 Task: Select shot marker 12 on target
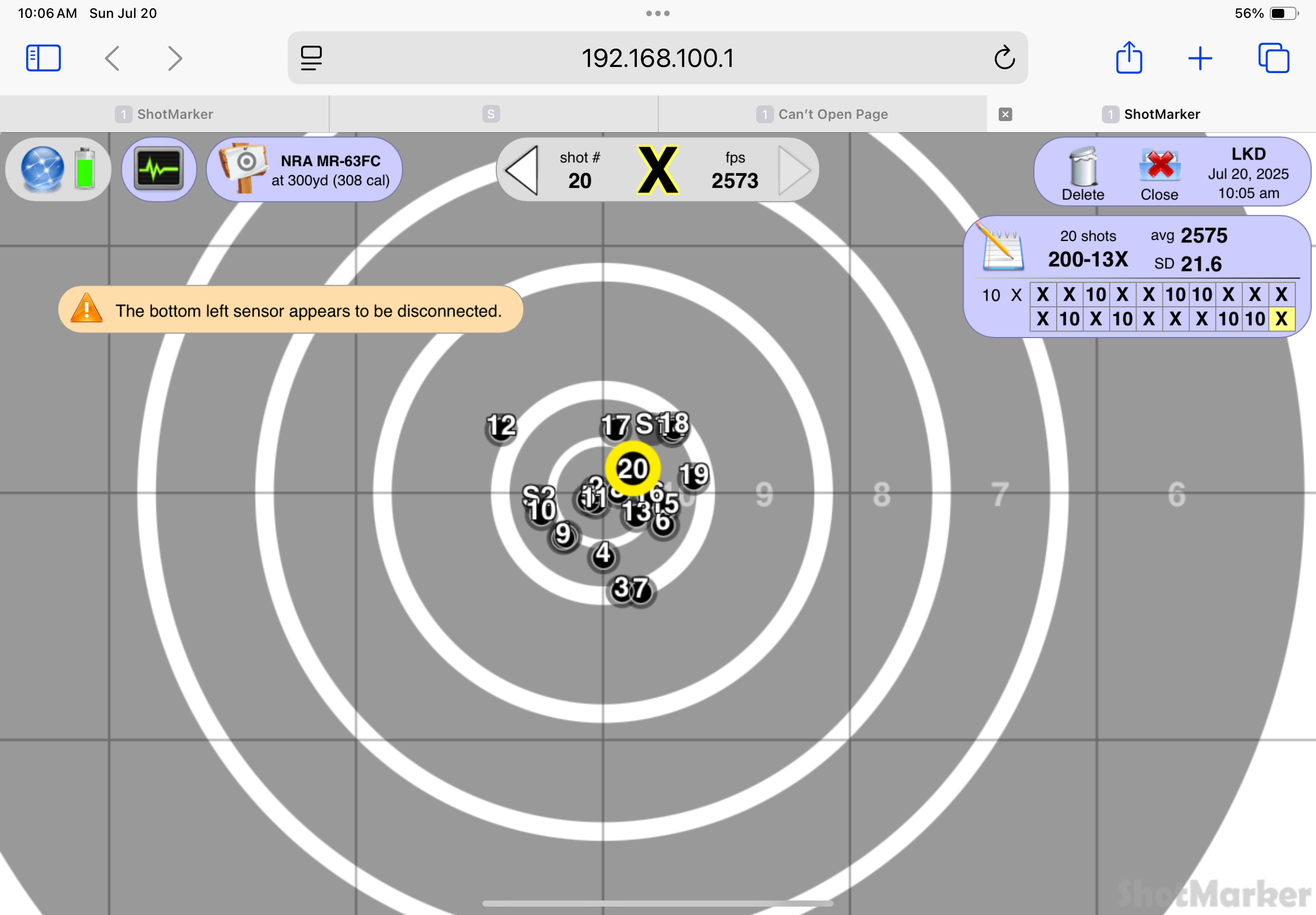pyautogui.click(x=501, y=427)
